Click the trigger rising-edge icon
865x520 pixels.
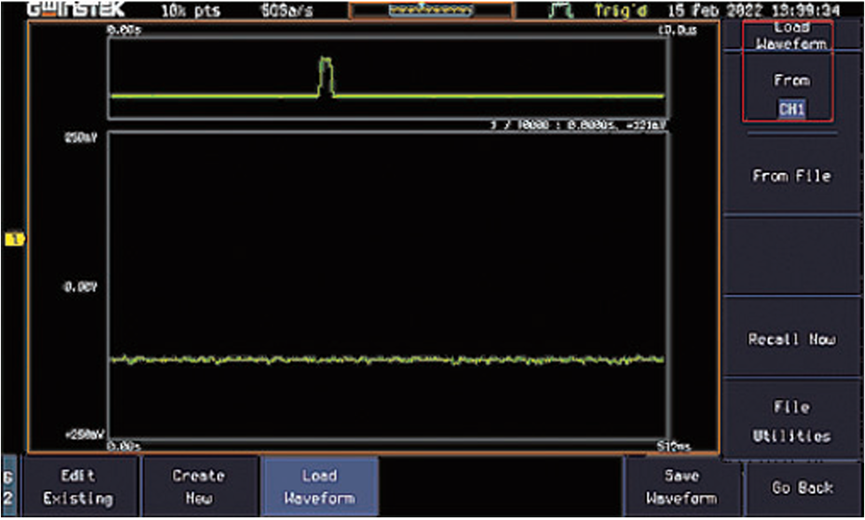point(561,10)
